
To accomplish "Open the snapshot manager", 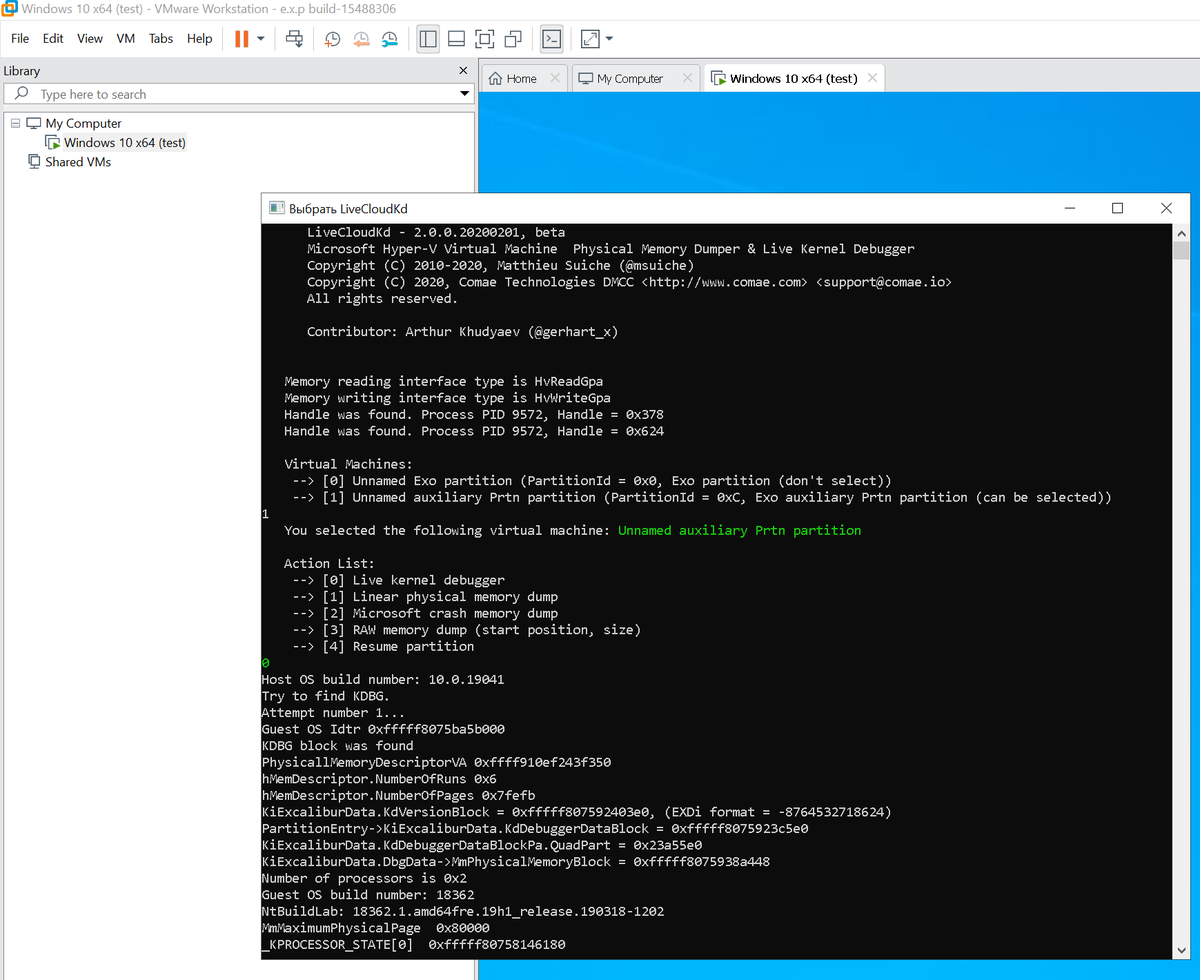I will click(x=390, y=39).
